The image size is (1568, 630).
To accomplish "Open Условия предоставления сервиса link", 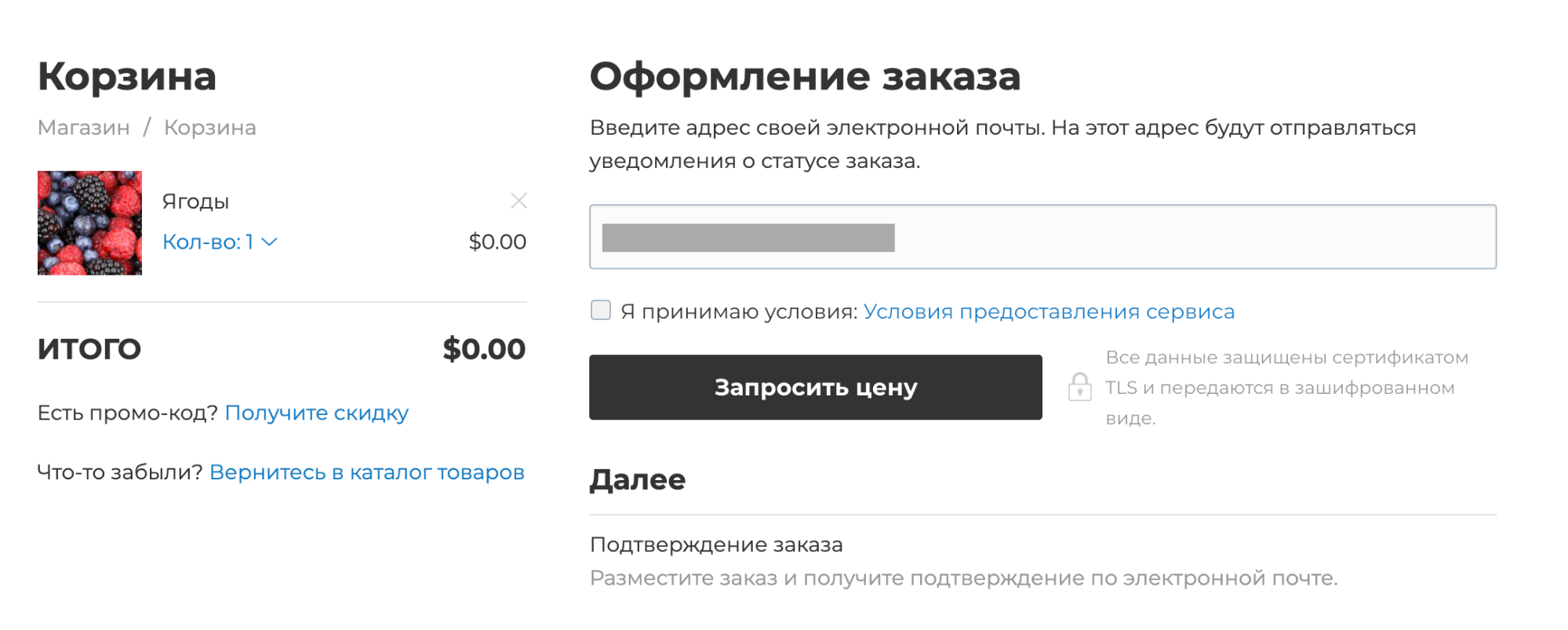I will tap(1049, 311).
